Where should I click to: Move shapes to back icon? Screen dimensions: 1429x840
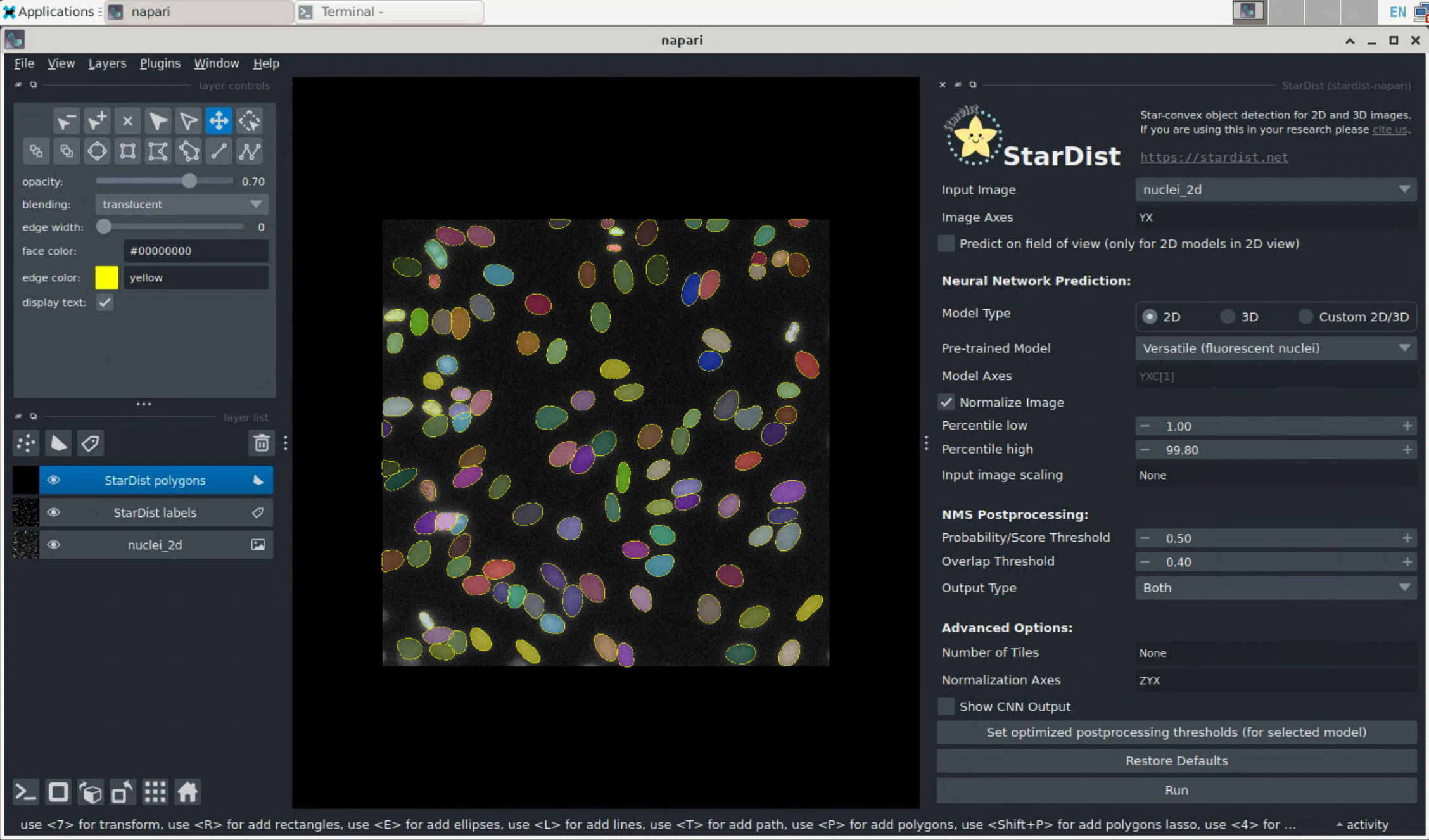click(35, 151)
